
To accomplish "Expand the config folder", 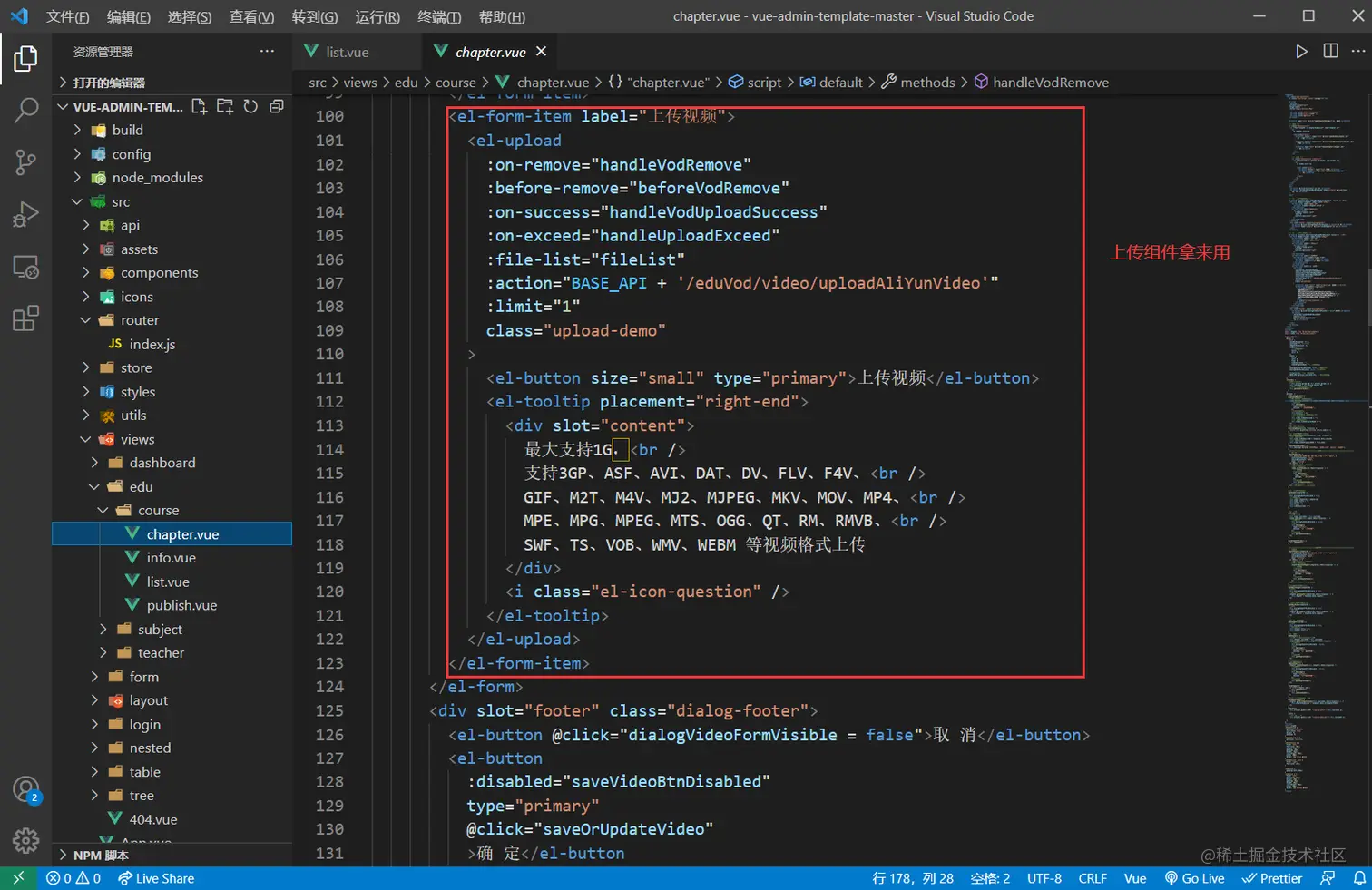I will coord(172,154).
